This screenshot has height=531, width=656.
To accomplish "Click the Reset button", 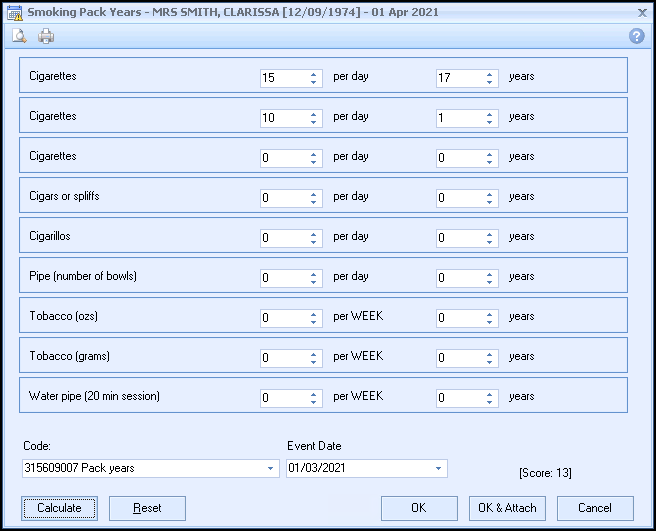I will click(x=147, y=508).
